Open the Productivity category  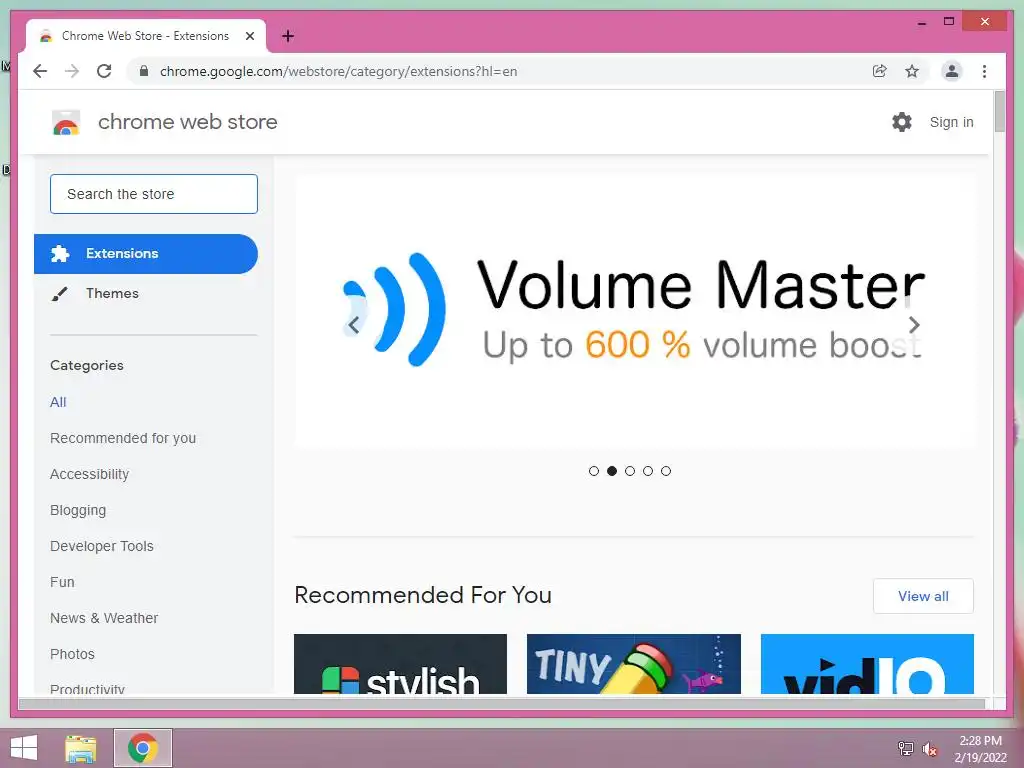point(87,688)
